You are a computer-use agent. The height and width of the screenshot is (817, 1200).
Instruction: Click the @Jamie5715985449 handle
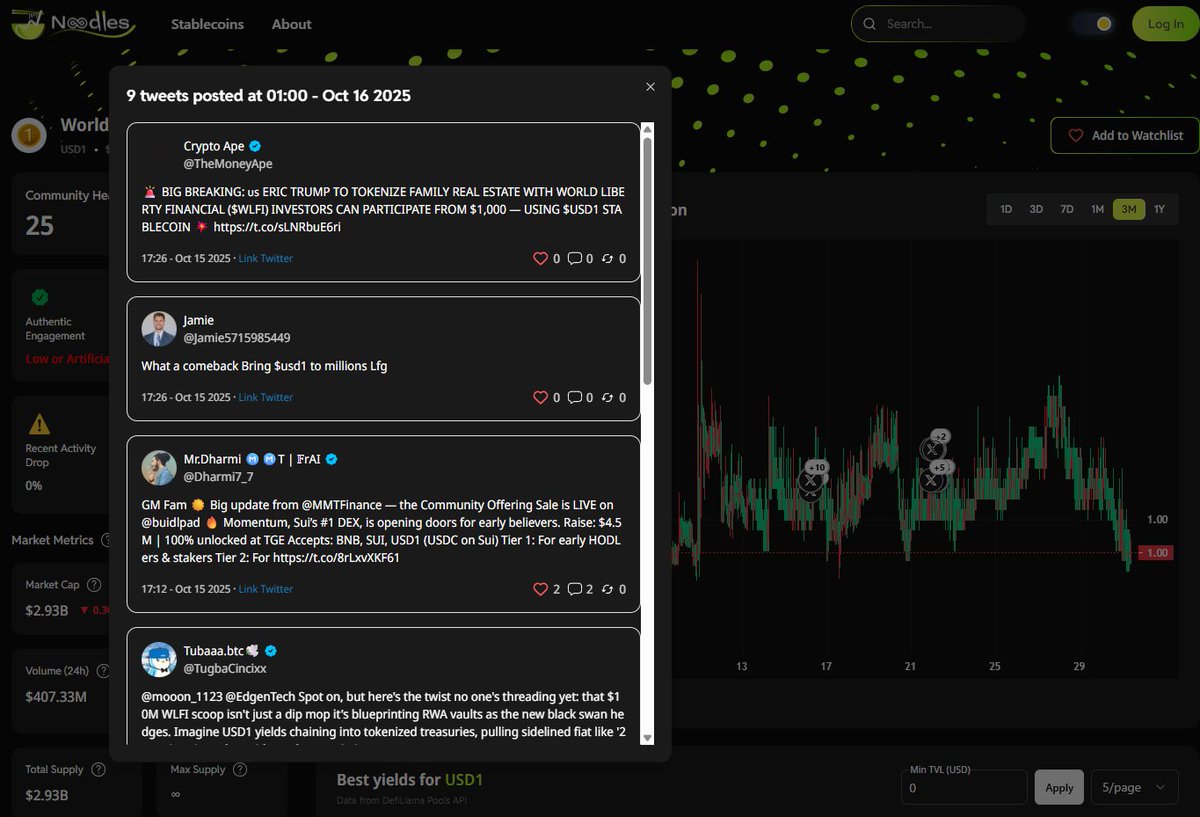(237, 338)
